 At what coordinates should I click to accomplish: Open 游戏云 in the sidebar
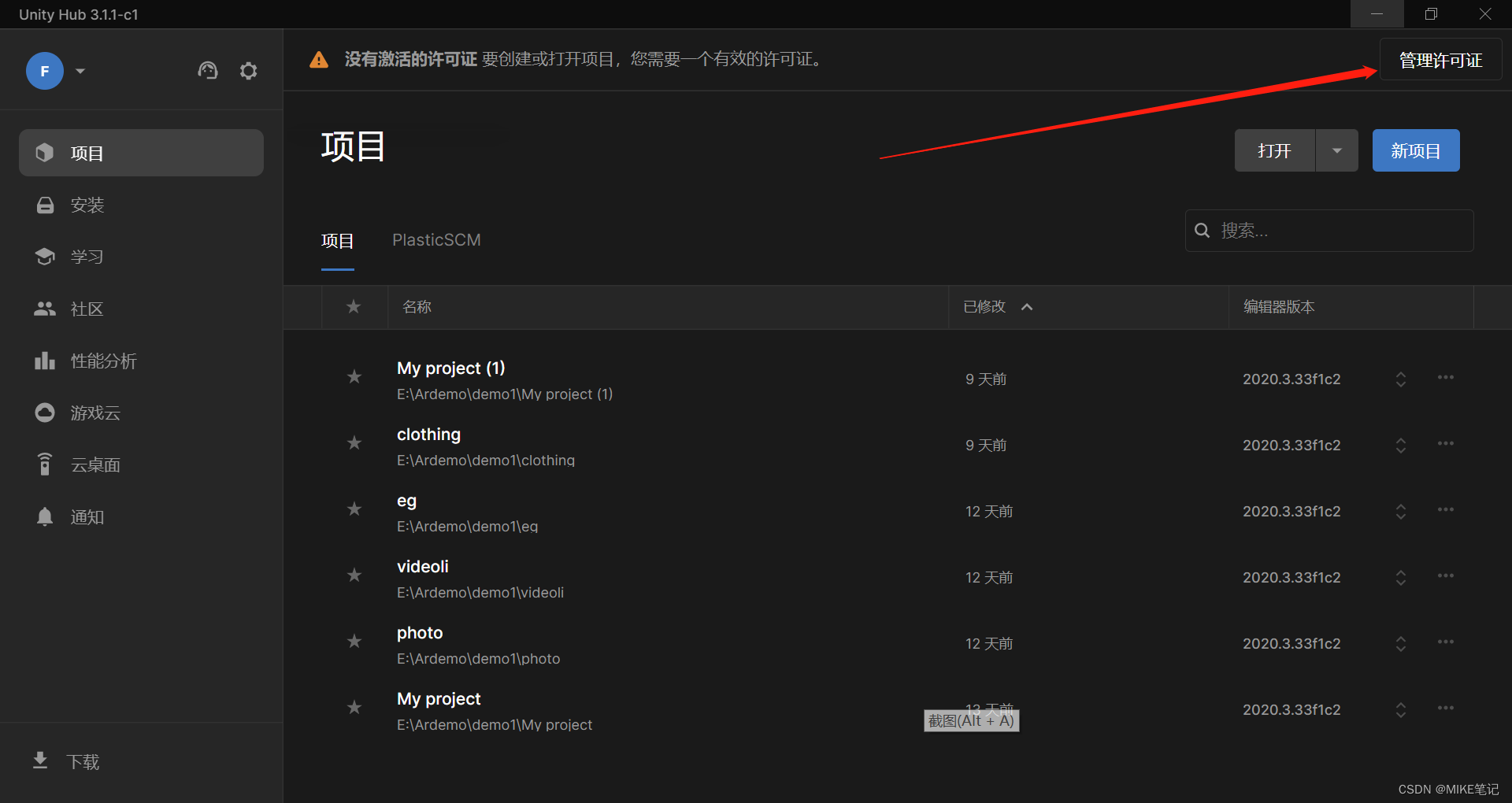coord(141,413)
